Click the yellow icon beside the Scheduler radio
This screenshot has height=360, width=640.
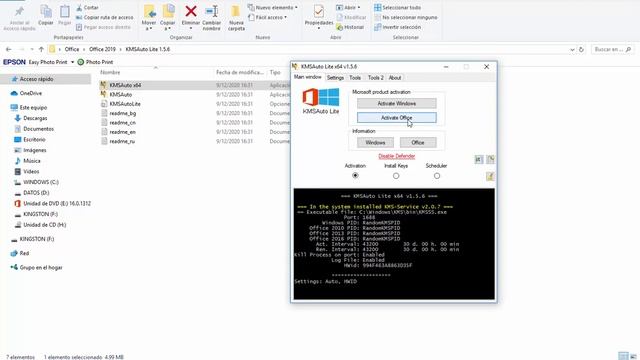pos(490,176)
